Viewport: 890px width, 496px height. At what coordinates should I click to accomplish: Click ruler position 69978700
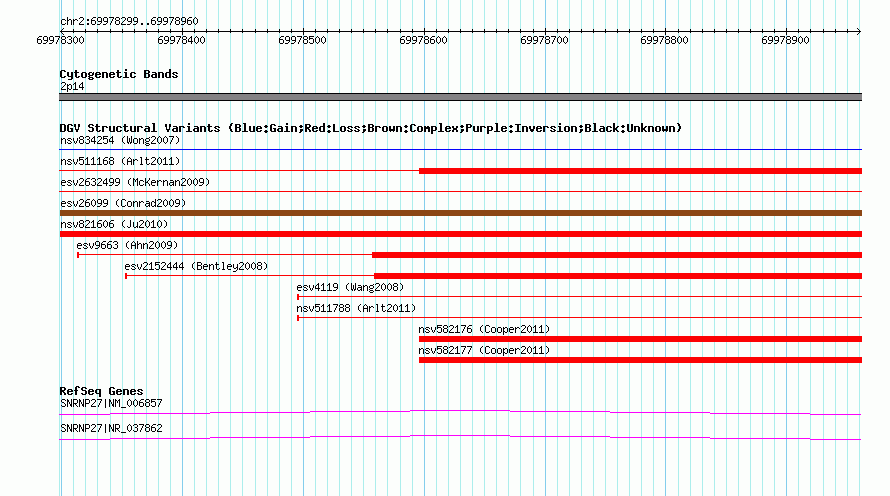pyautogui.click(x=544, y=40)
